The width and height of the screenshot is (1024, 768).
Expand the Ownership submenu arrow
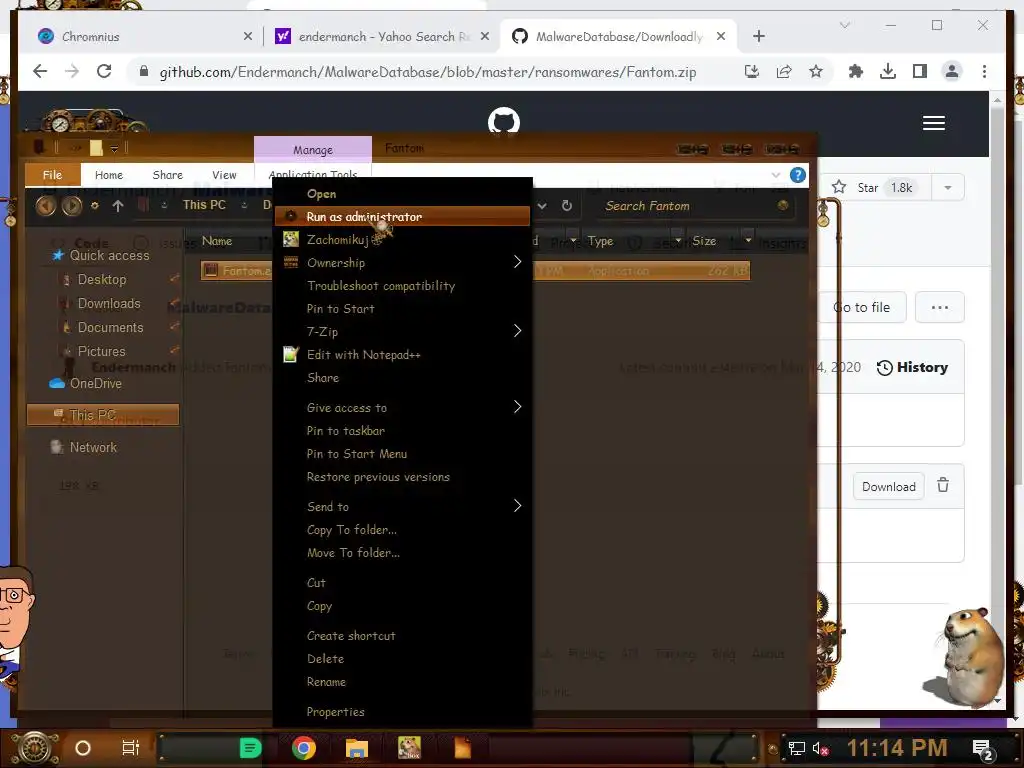point(517,262)
